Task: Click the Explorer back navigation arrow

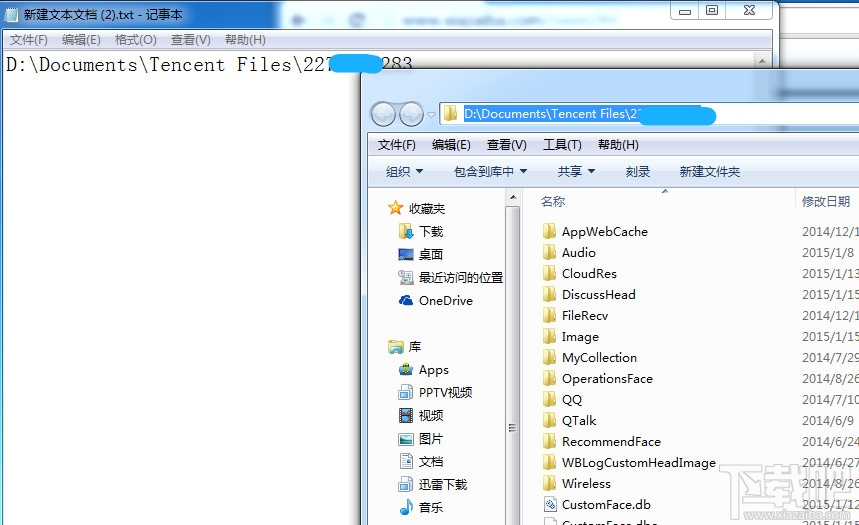Action: pos(383,114)
